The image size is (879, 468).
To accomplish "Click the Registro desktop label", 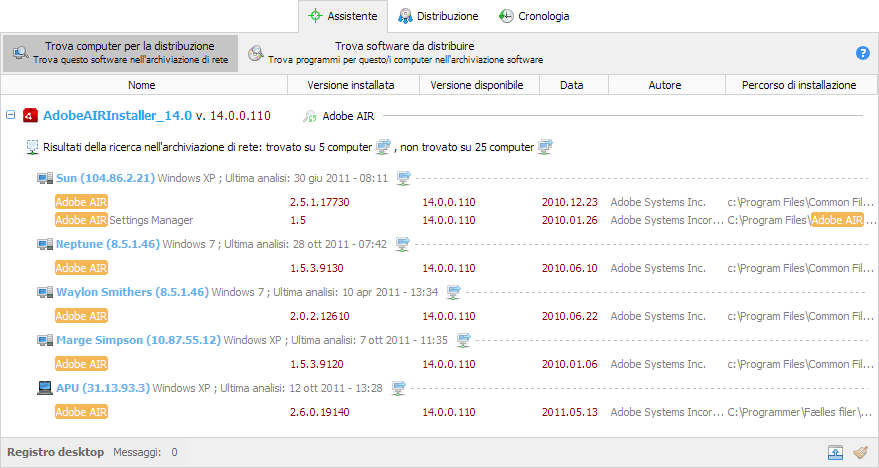I will pos(55,452).
